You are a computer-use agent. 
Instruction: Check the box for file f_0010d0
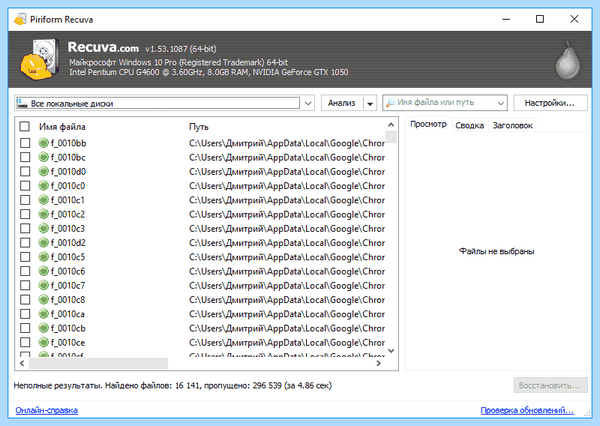tap(25, 171)
